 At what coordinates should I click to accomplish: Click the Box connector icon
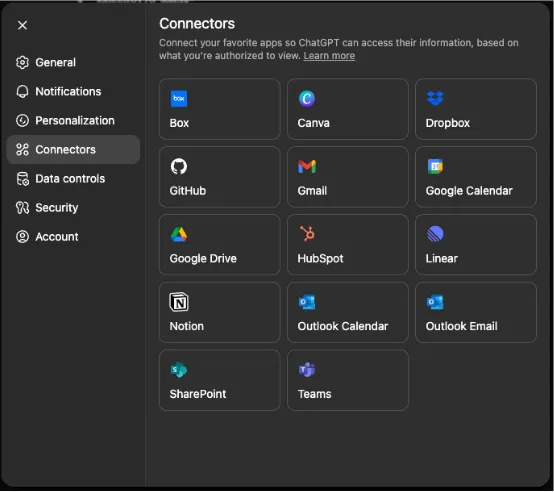(179, 99)
